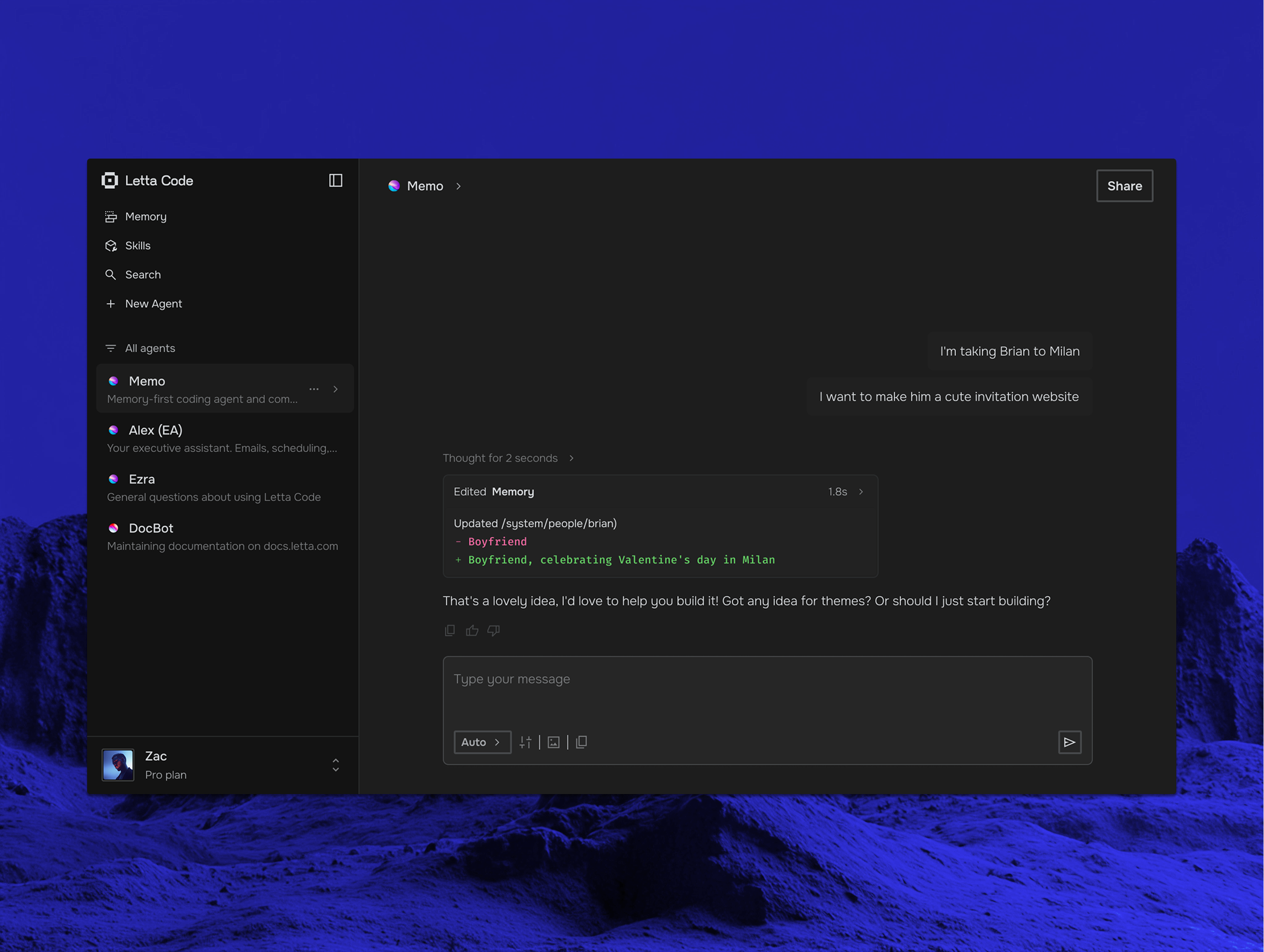Open the Memory section in sidebar
This screenshot has height=952, width=1264.
pyautogui.click(x=145, y=216)
